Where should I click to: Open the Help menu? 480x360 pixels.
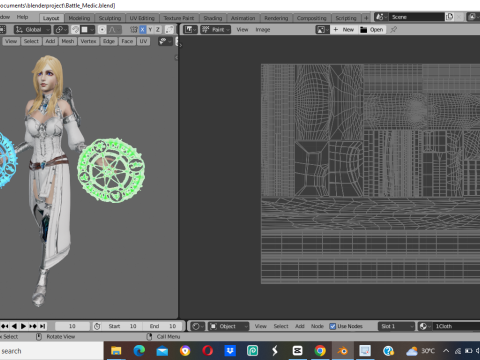point(22,17)
